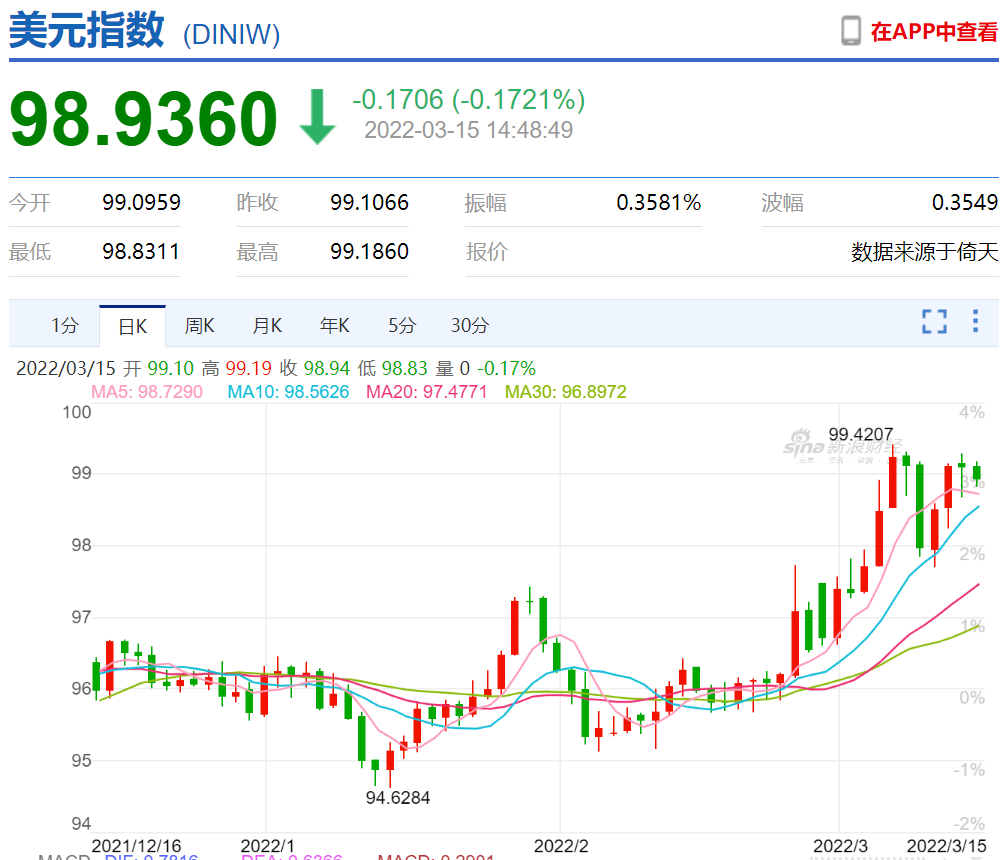Select the 5分 interval tab

click(402, 325)
